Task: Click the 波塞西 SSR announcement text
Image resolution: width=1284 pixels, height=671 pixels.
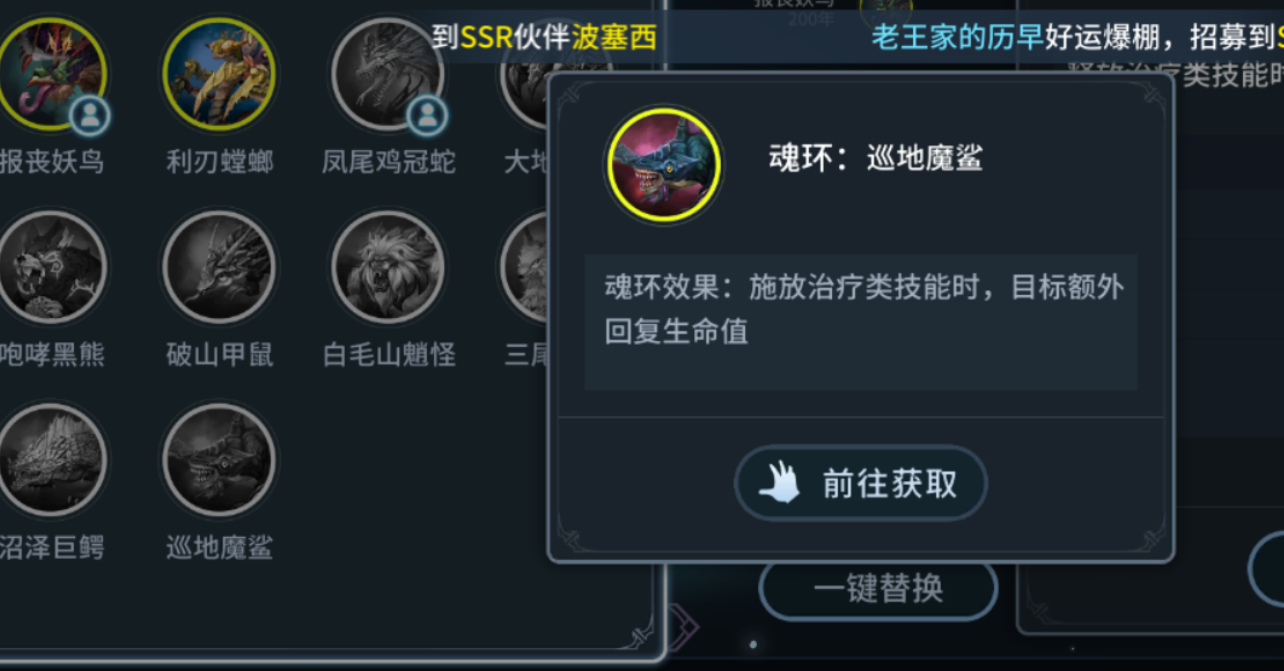Action: click(x=545, y=38)
